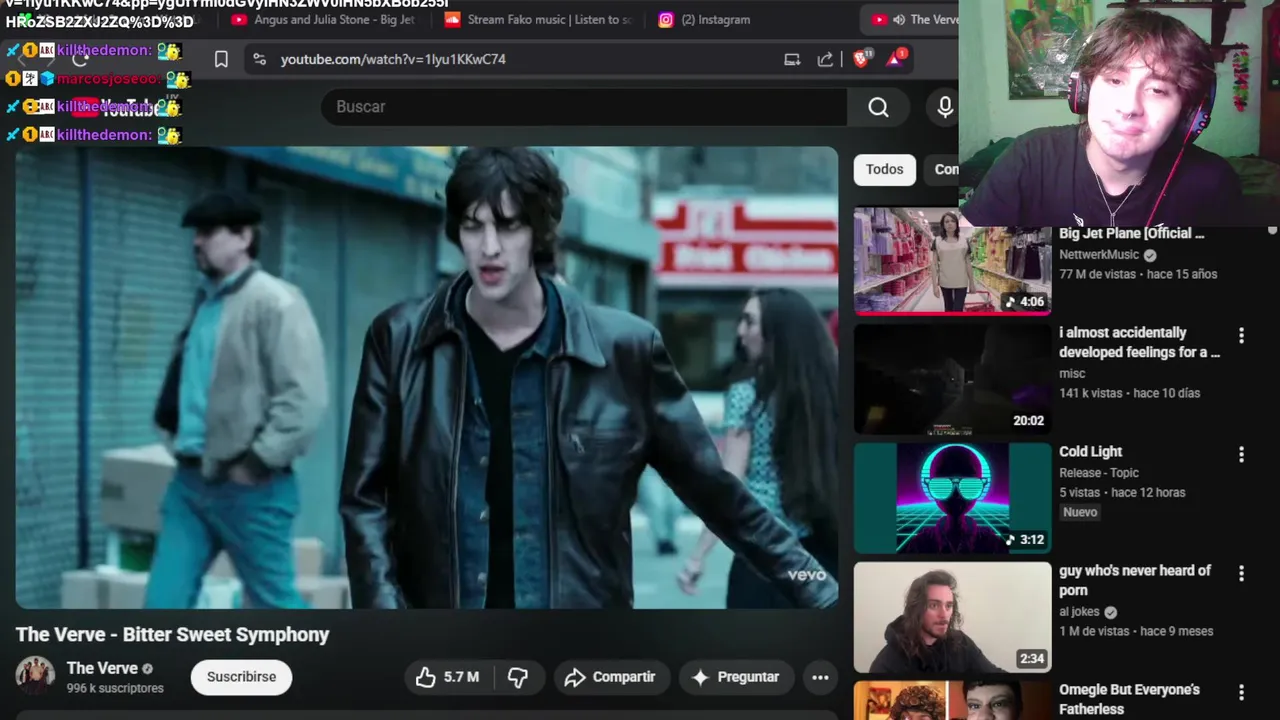1280x720 pixels.
Task: Open options menu for al jokes video
Action: pyautogui.click(x=1241, y=574)
